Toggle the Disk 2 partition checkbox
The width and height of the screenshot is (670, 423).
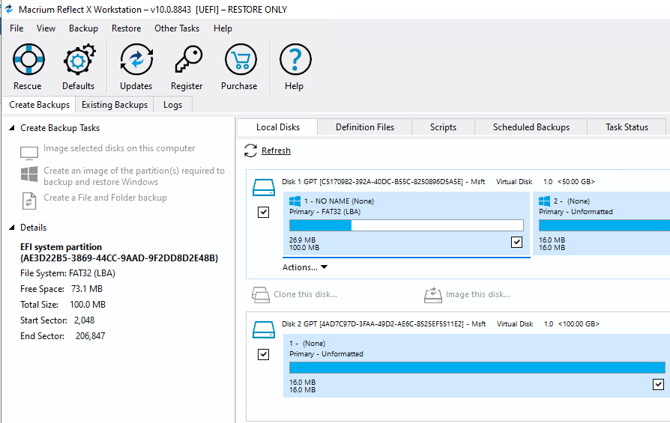657,384
